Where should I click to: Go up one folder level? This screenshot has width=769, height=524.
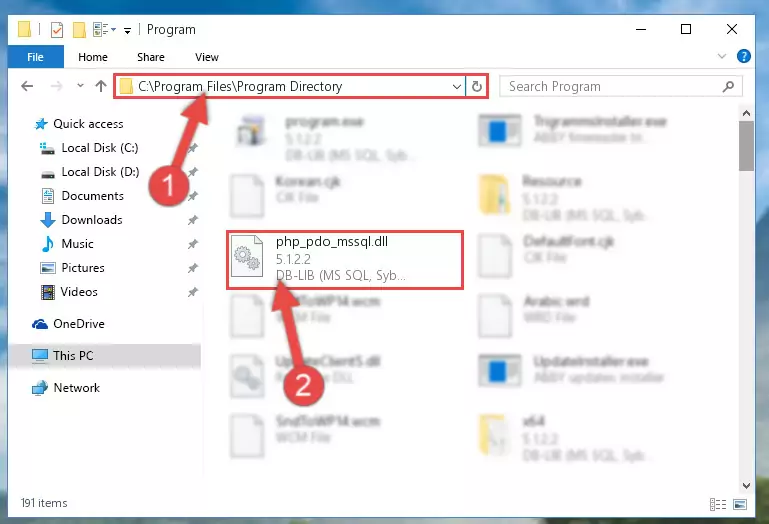click(x=101, y=86)
